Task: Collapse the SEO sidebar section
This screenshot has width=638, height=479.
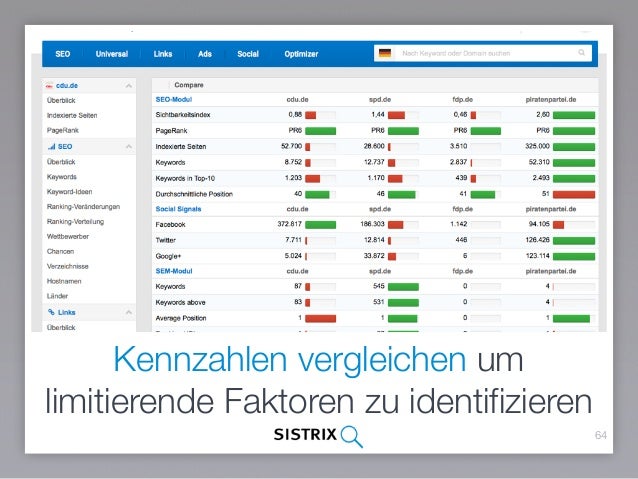Action: click(x=129, y=147)
